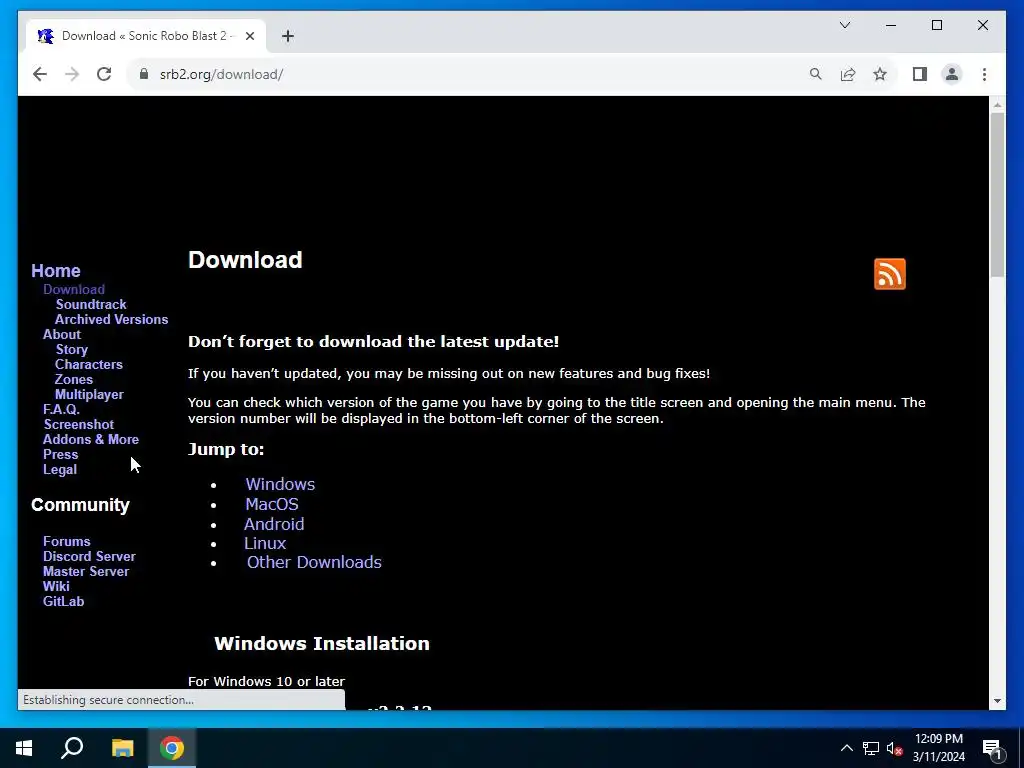Visit the Forums community link
The image size is (1024, 768).
pos(67,541)
